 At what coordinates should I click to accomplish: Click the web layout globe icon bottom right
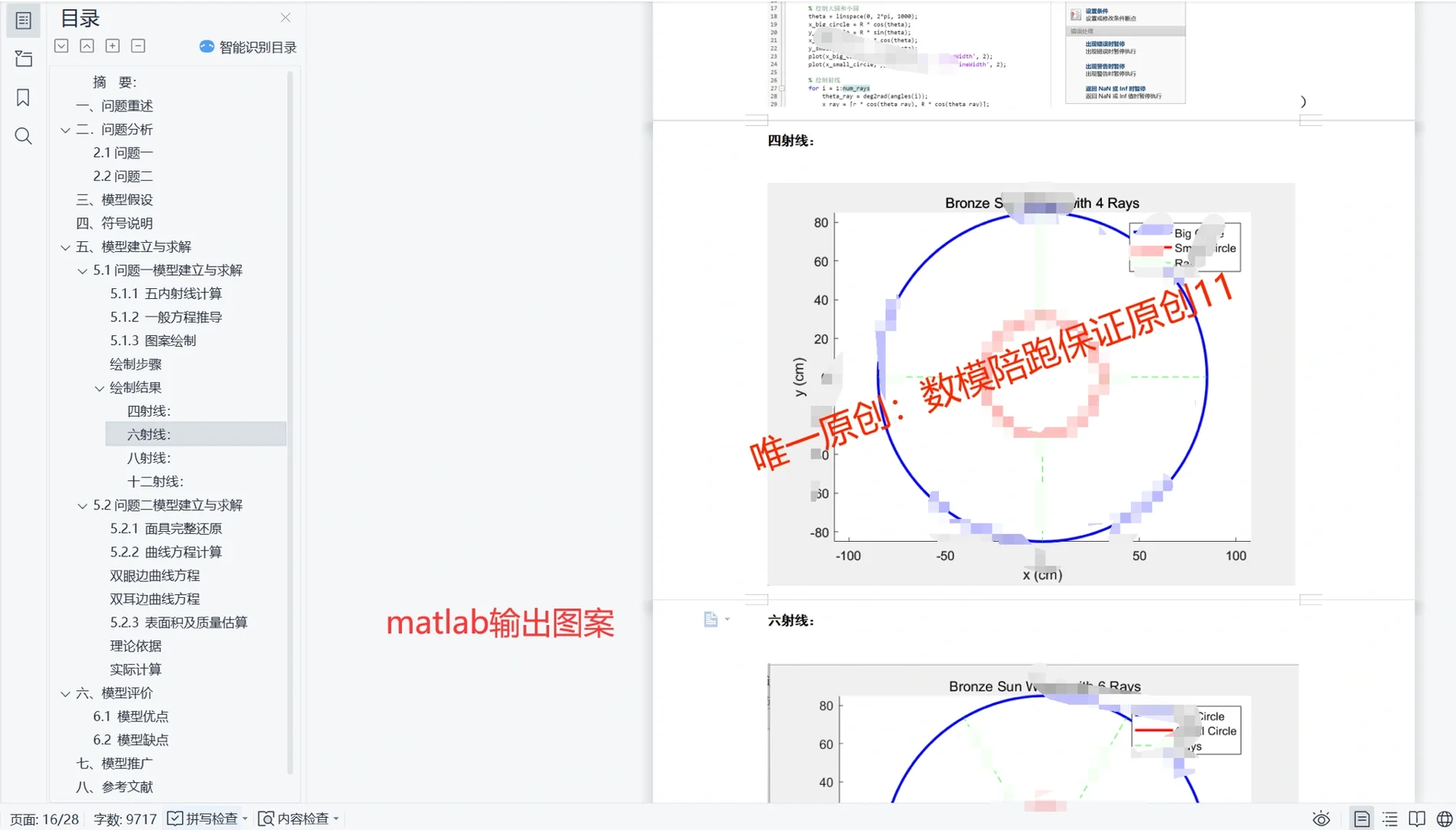pos(1444,818)
